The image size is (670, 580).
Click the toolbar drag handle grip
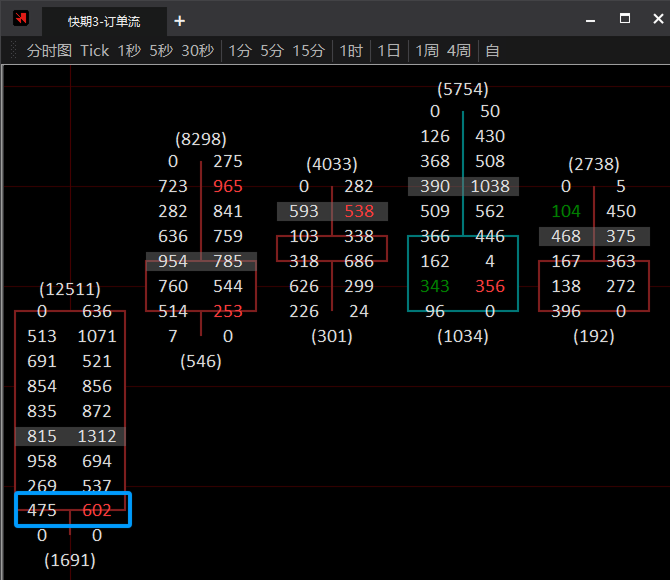[13, 50]
